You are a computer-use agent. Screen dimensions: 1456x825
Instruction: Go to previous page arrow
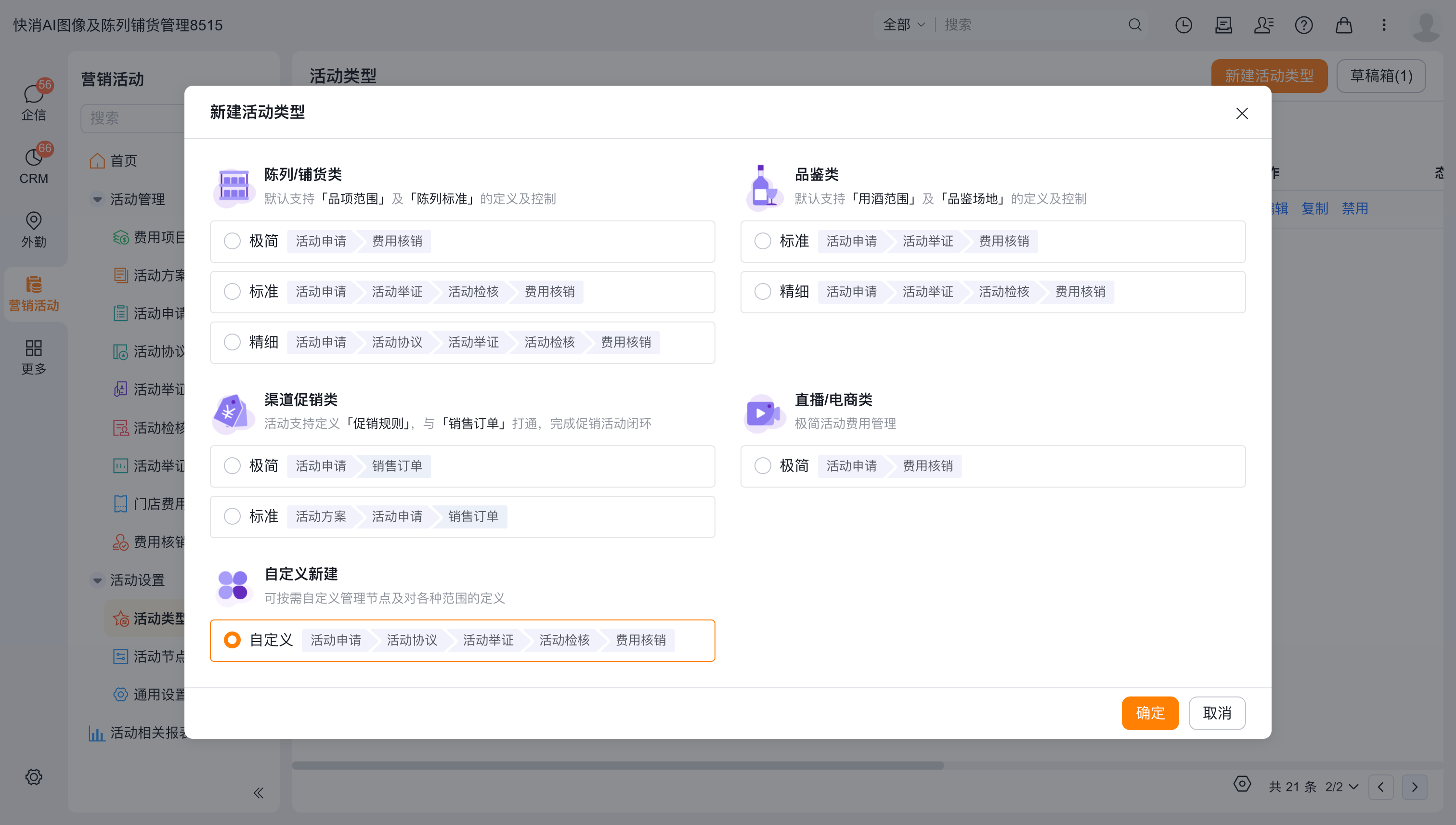[x=1380, y=787]
